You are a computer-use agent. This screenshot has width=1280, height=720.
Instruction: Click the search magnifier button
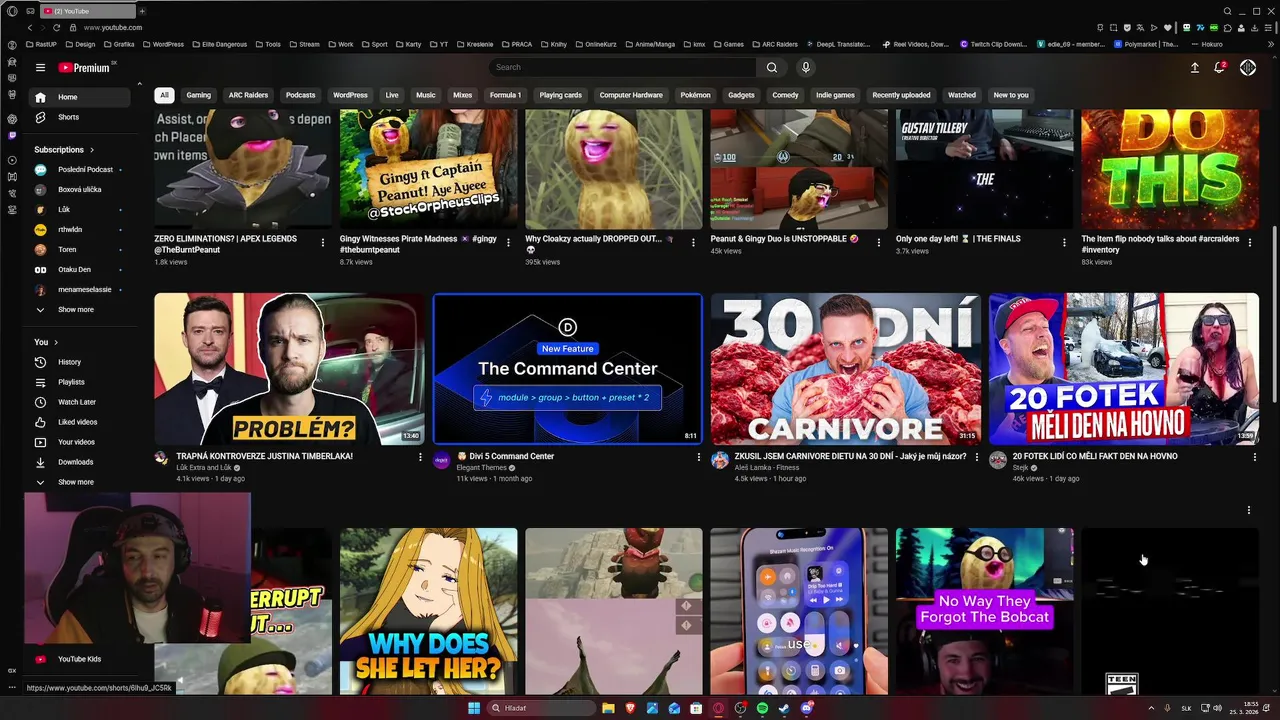click(x=771, y=67)
